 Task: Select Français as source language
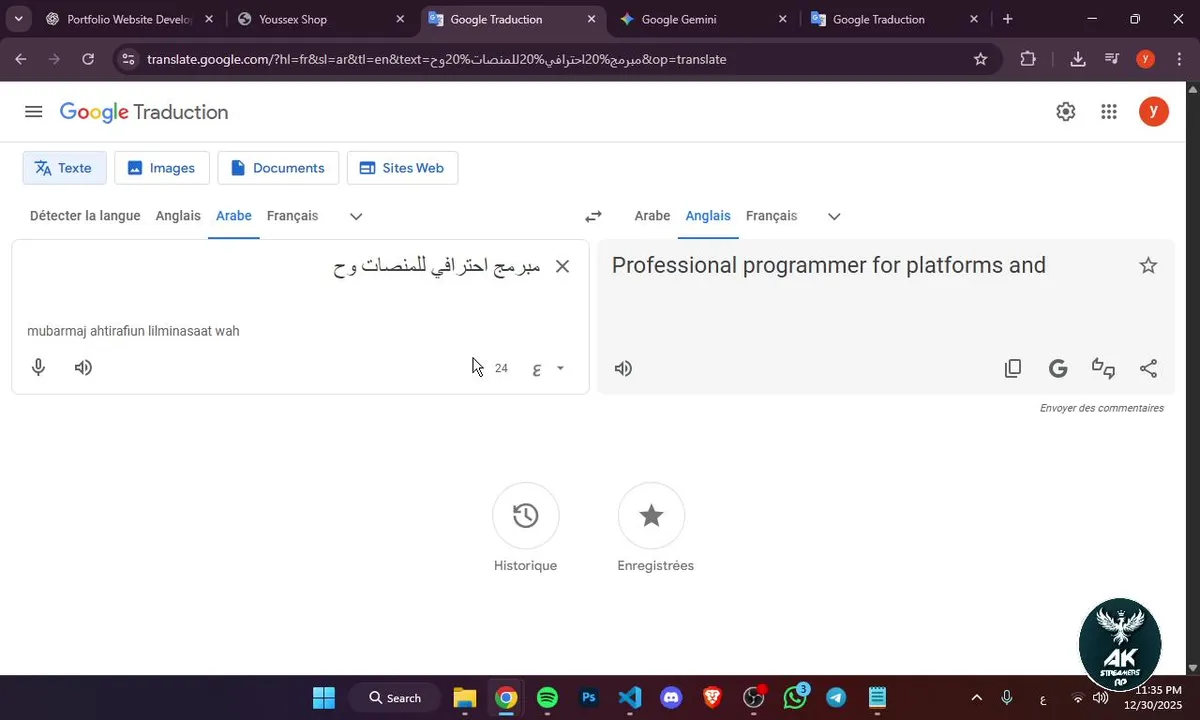pos(292,216)
